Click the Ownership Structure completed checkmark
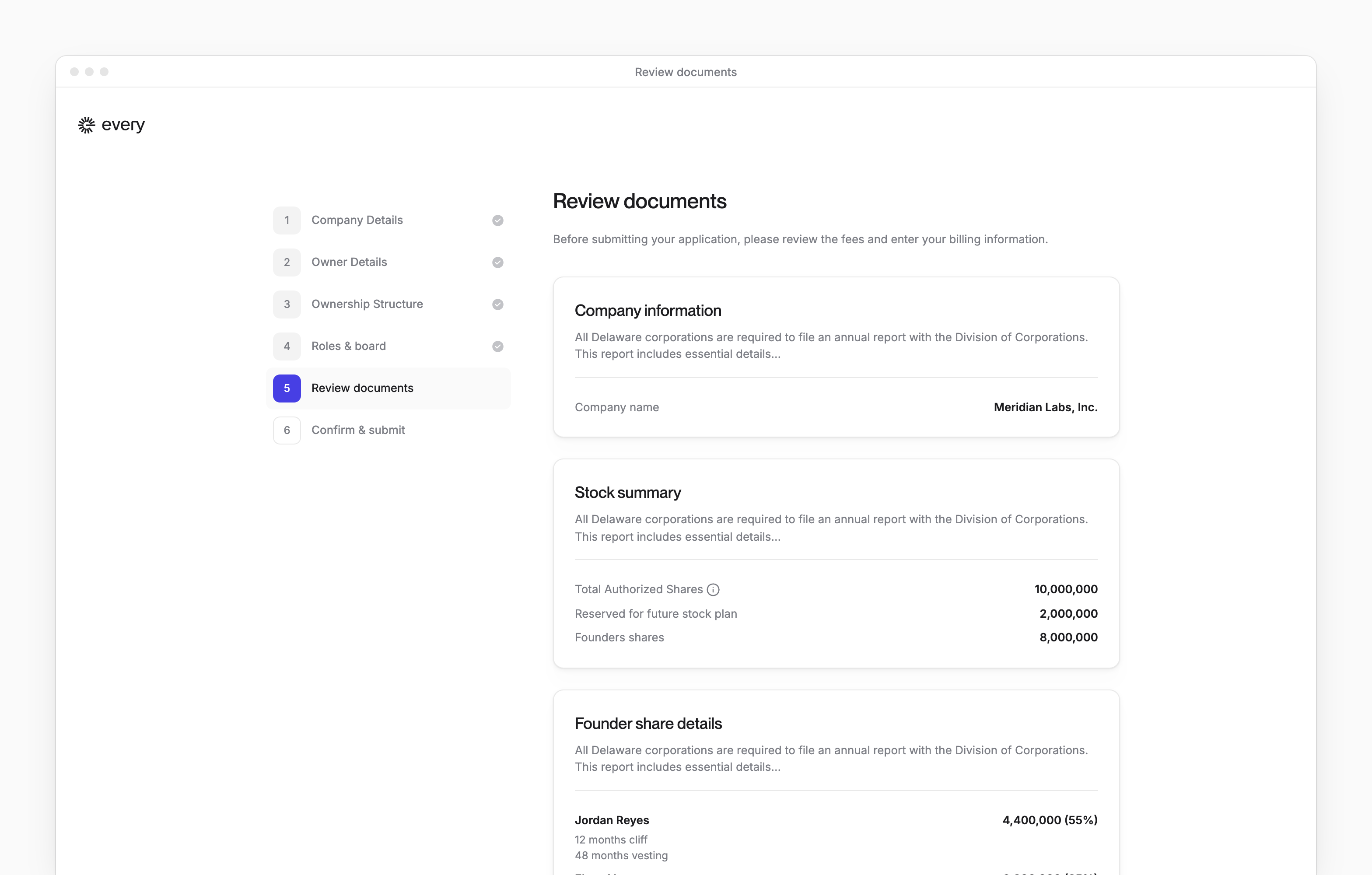 tap(497, 304)
